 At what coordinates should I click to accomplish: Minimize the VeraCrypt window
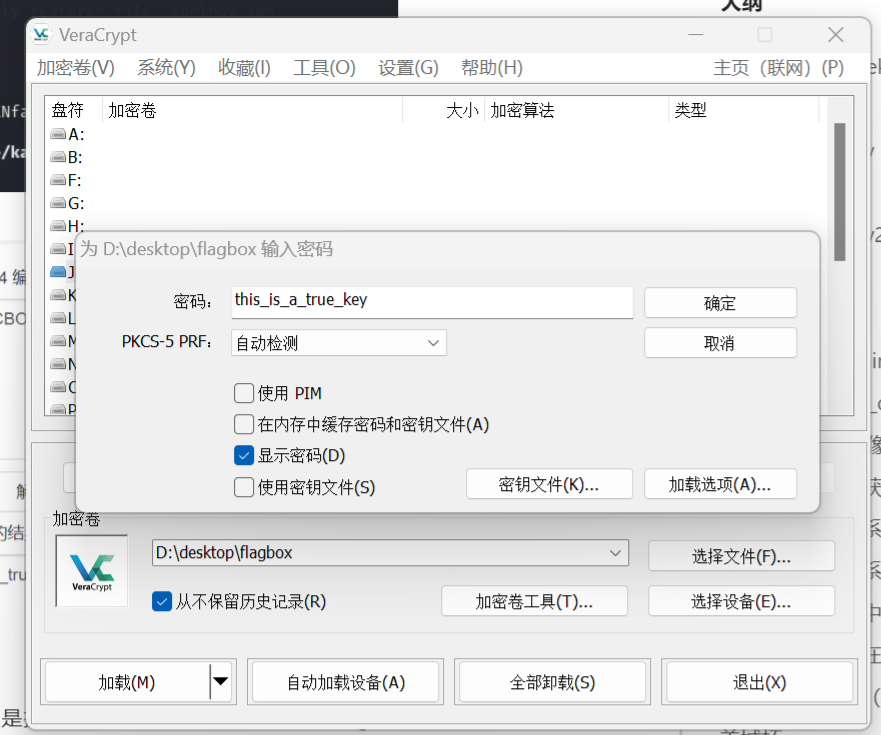[x=696, y=35]
